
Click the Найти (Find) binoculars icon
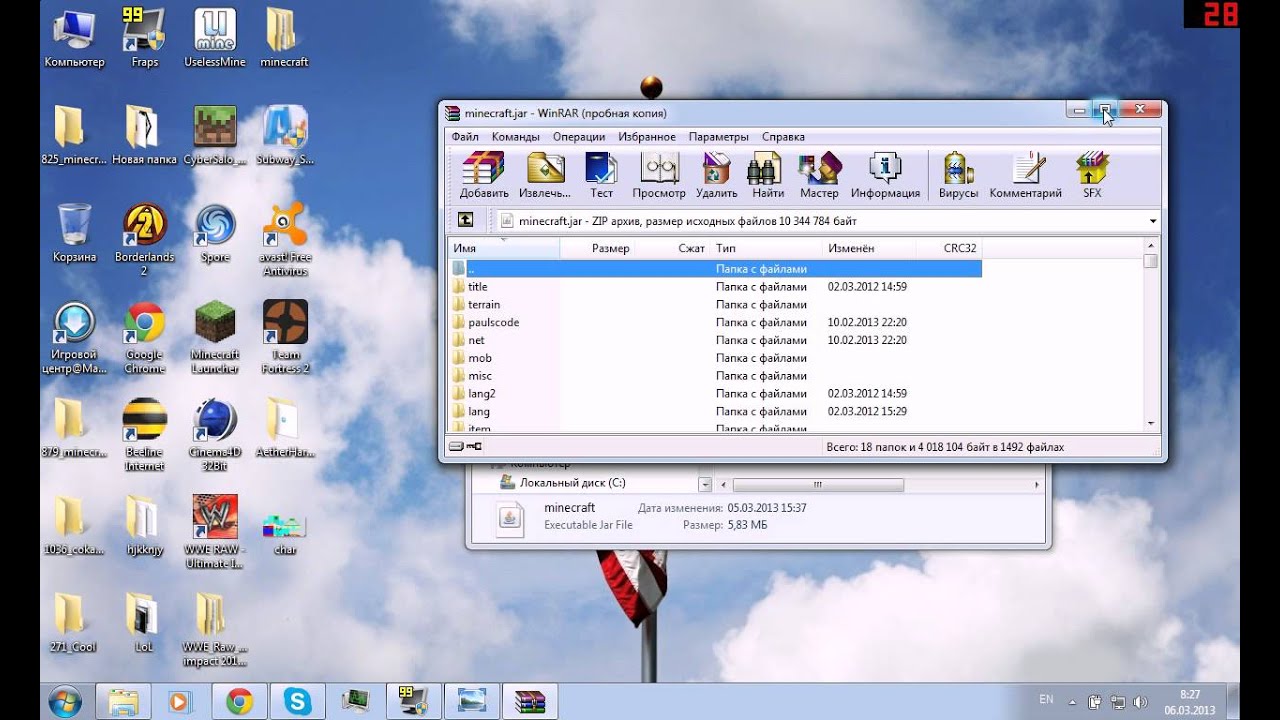pos(767,175)
